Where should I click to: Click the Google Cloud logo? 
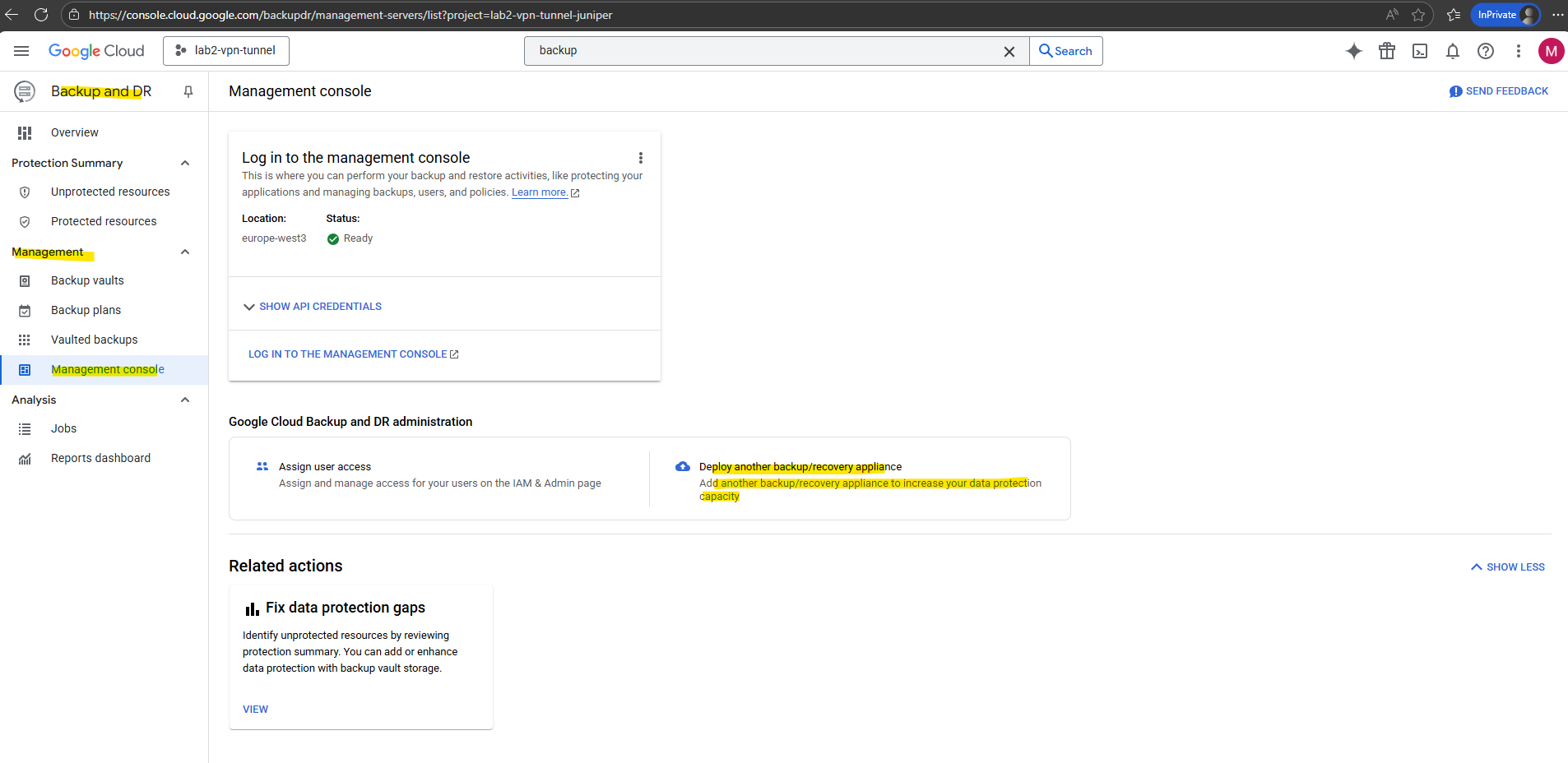[x=96, y=51]
